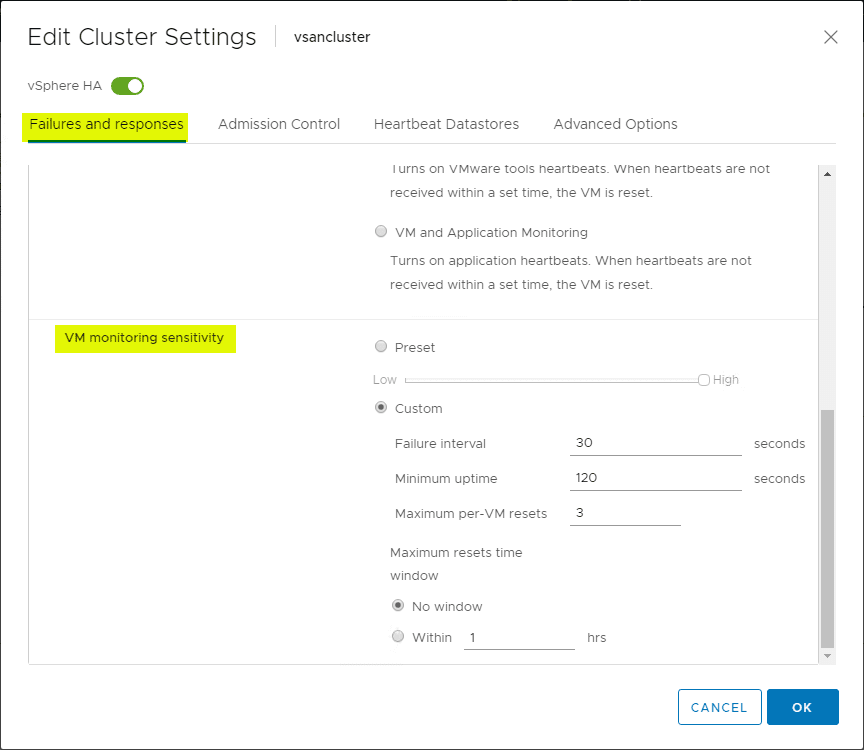This screenshot has height=750, width=864.
Task: Select the Within hours resets option
Action: click(398, 636)
